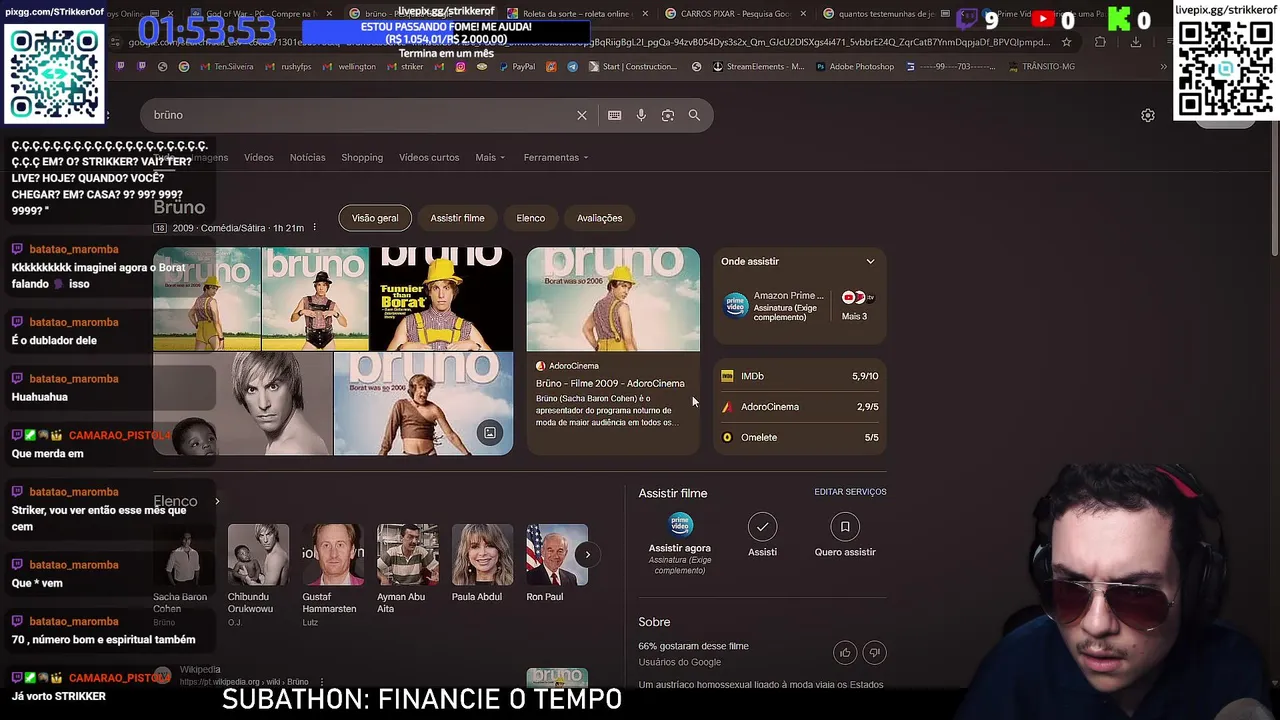Expand the Elenco section arrow
The width and height of the screenshot is (1280, 720).
click(217, 502)
